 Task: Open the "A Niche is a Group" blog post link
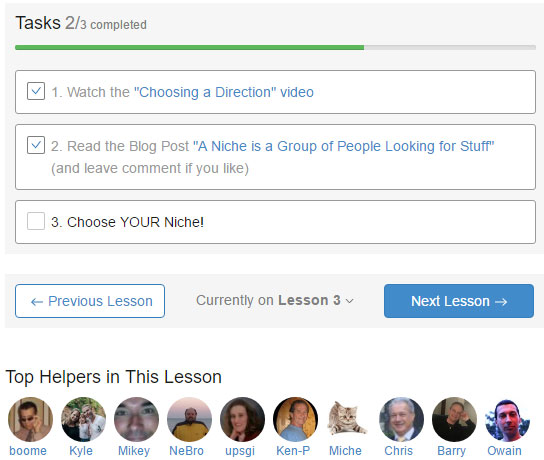343,146
